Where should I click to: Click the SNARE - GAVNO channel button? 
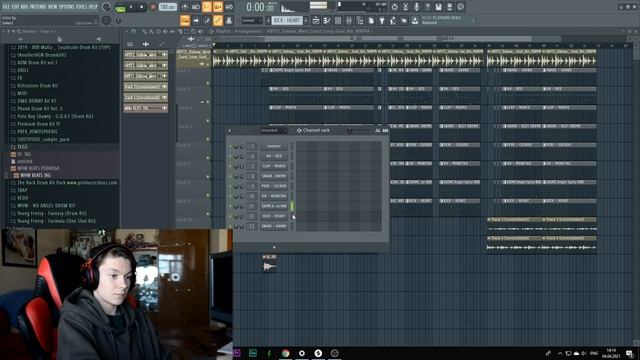[274, 226]
